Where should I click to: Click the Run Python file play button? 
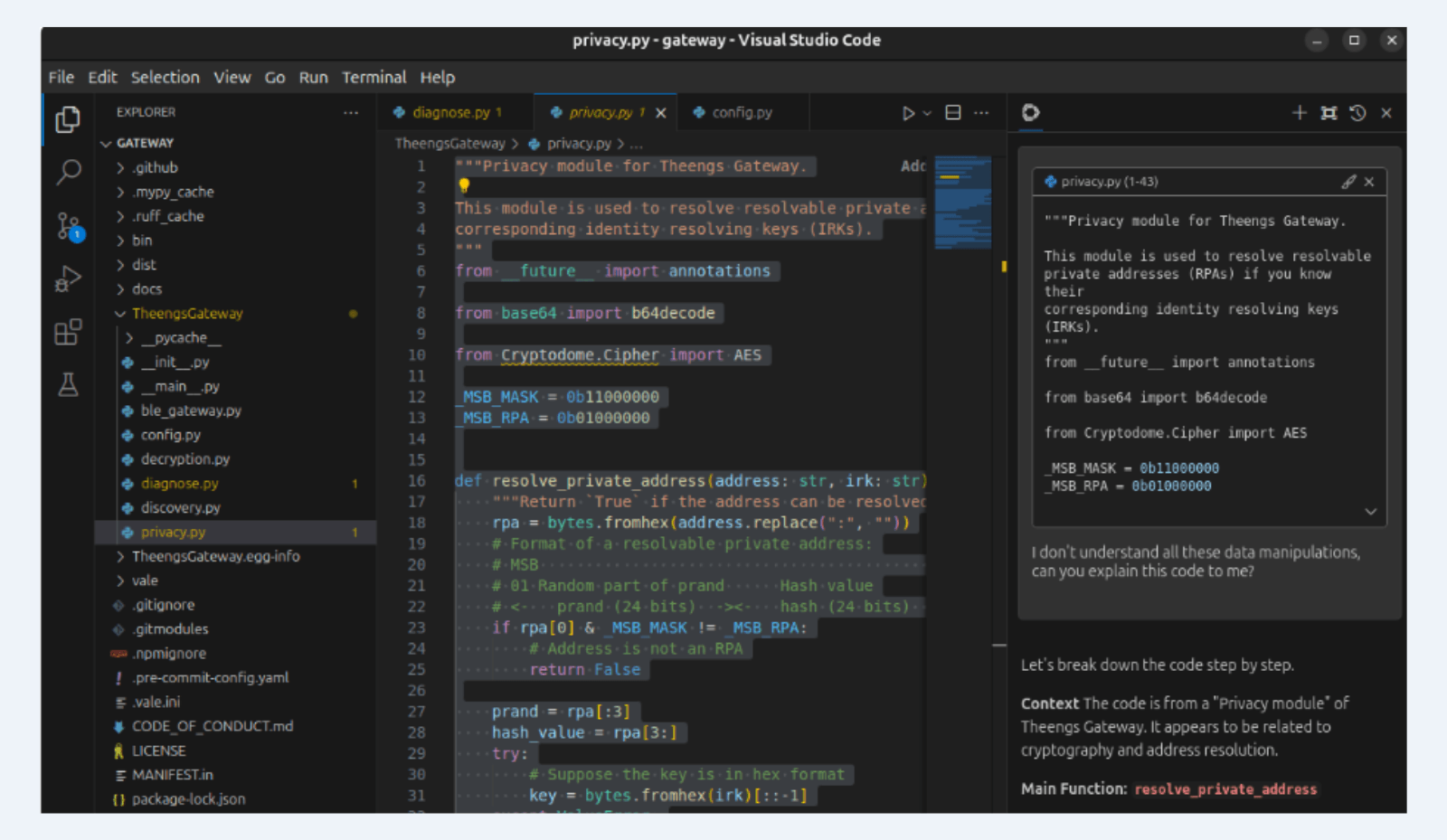pos(908,113)
